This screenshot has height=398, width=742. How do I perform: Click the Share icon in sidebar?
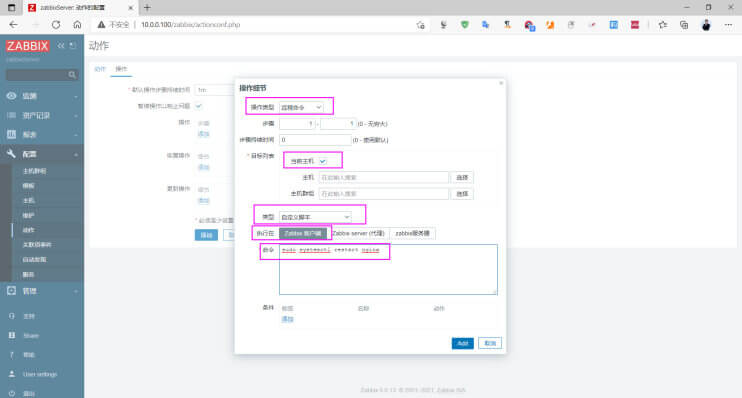(x=12, y=336)
